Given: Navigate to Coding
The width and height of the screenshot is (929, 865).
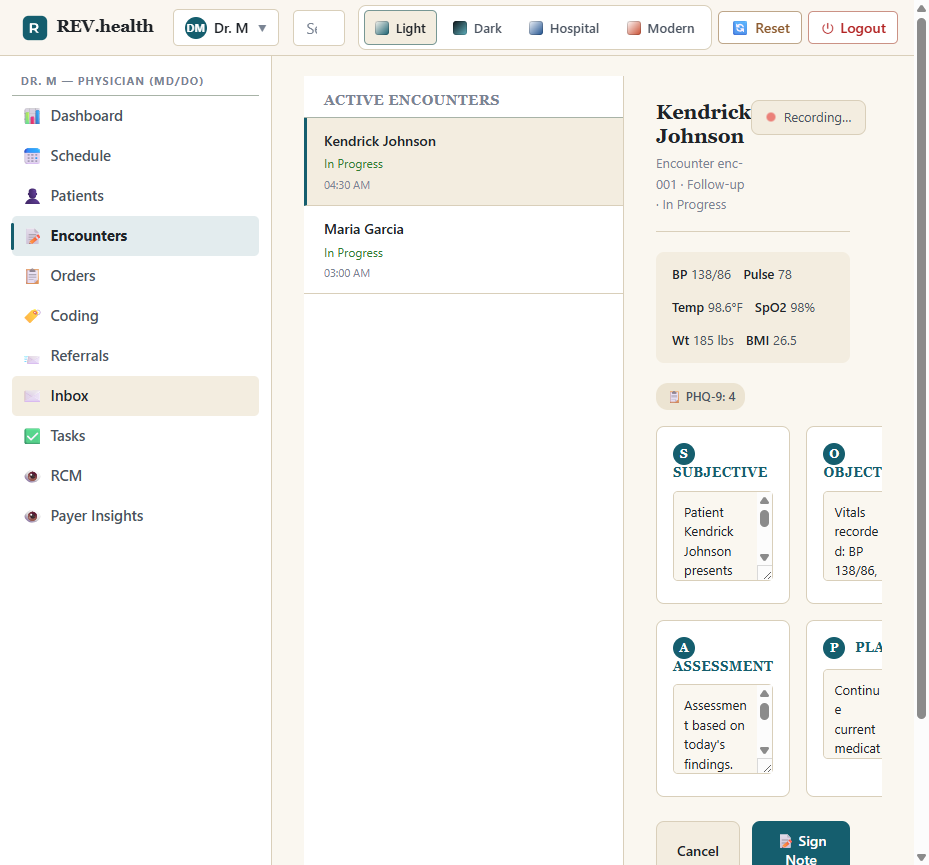Looking at the screenshot, I should [135, 316].
